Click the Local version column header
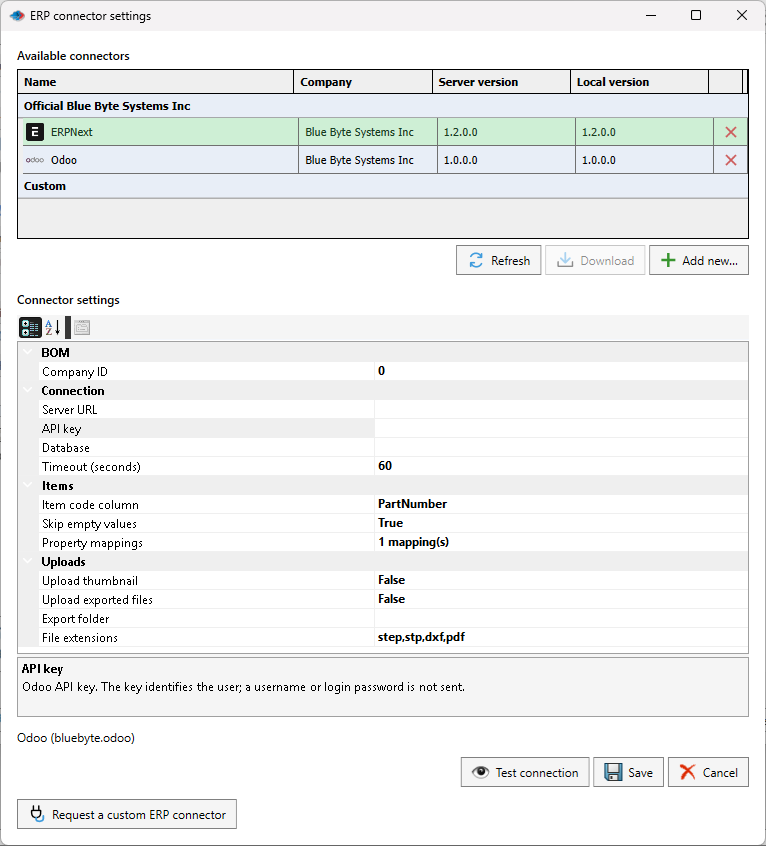766x846 pixels. click(640, 82)
